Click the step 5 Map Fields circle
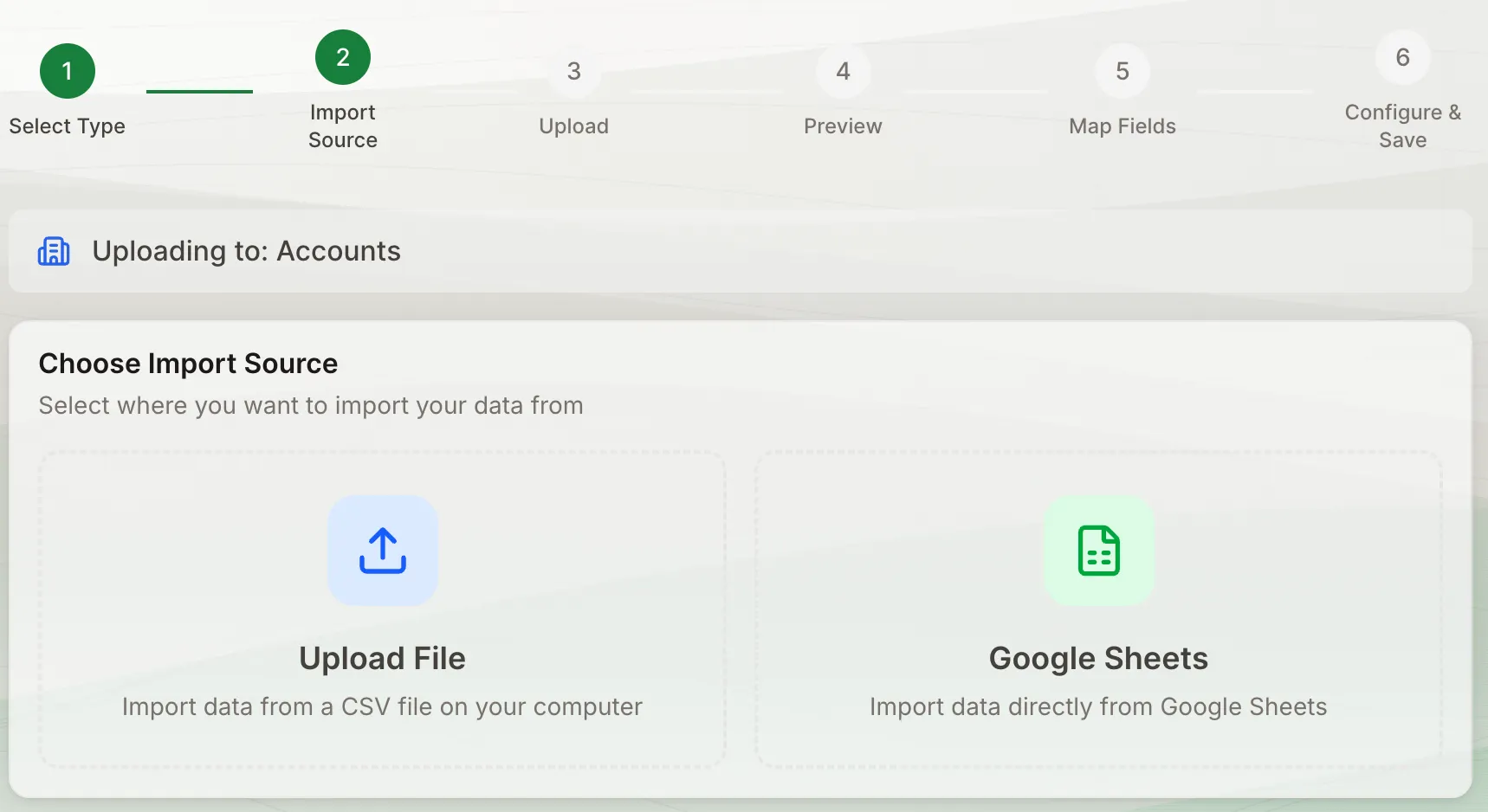 click(1122, 71)
